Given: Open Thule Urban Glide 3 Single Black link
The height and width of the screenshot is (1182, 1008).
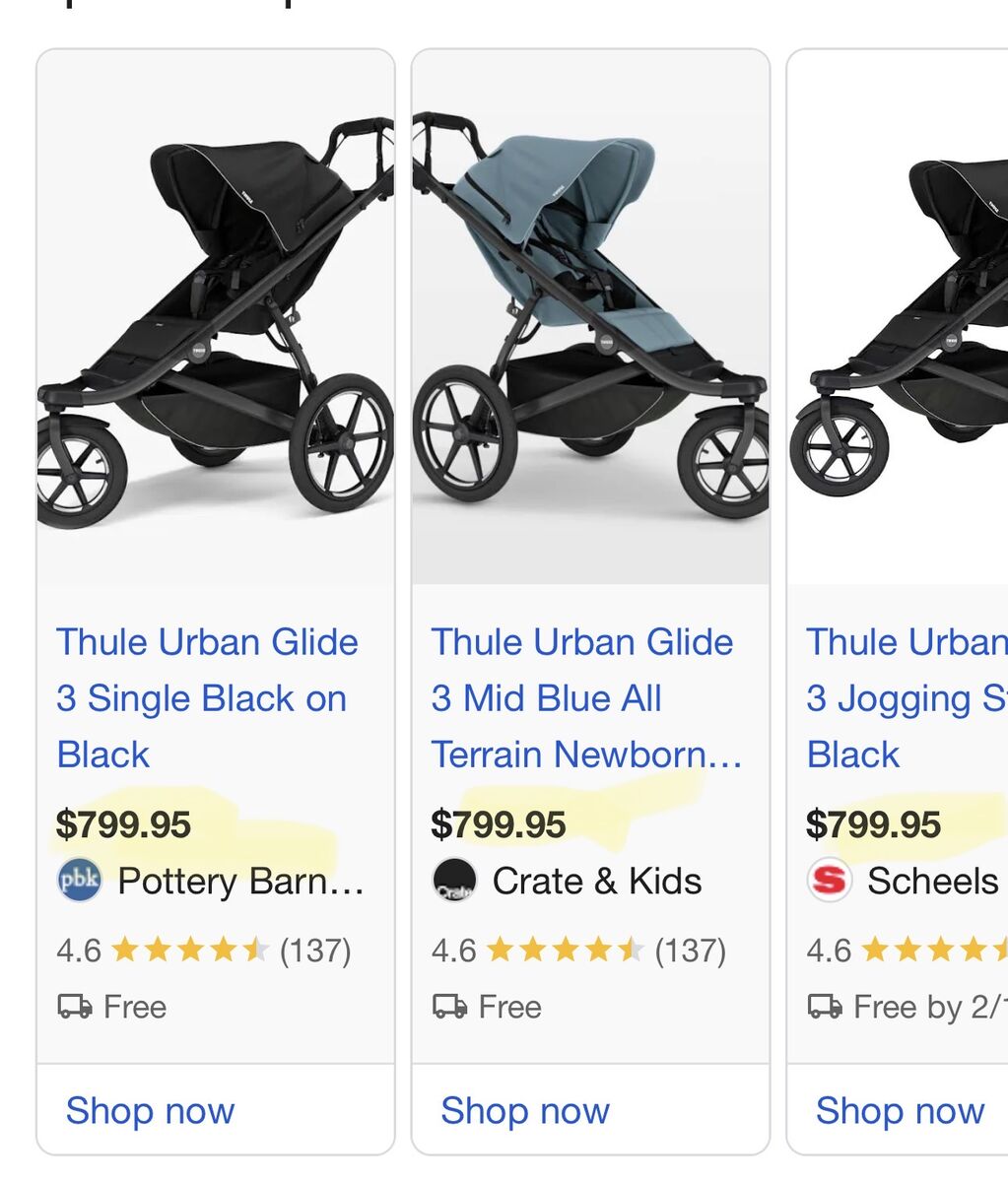Looking at the screenshot, I should 207,697.
